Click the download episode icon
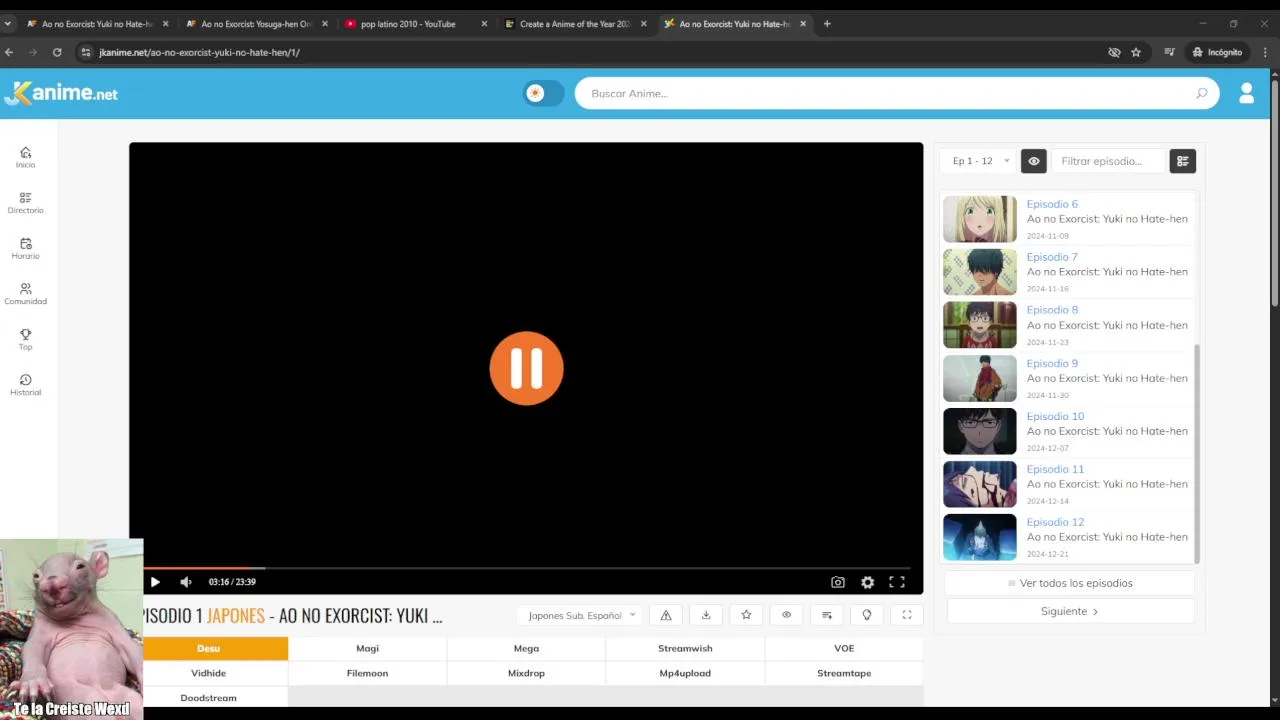This screenshot has height=720, width=1280. click(706, 615)
